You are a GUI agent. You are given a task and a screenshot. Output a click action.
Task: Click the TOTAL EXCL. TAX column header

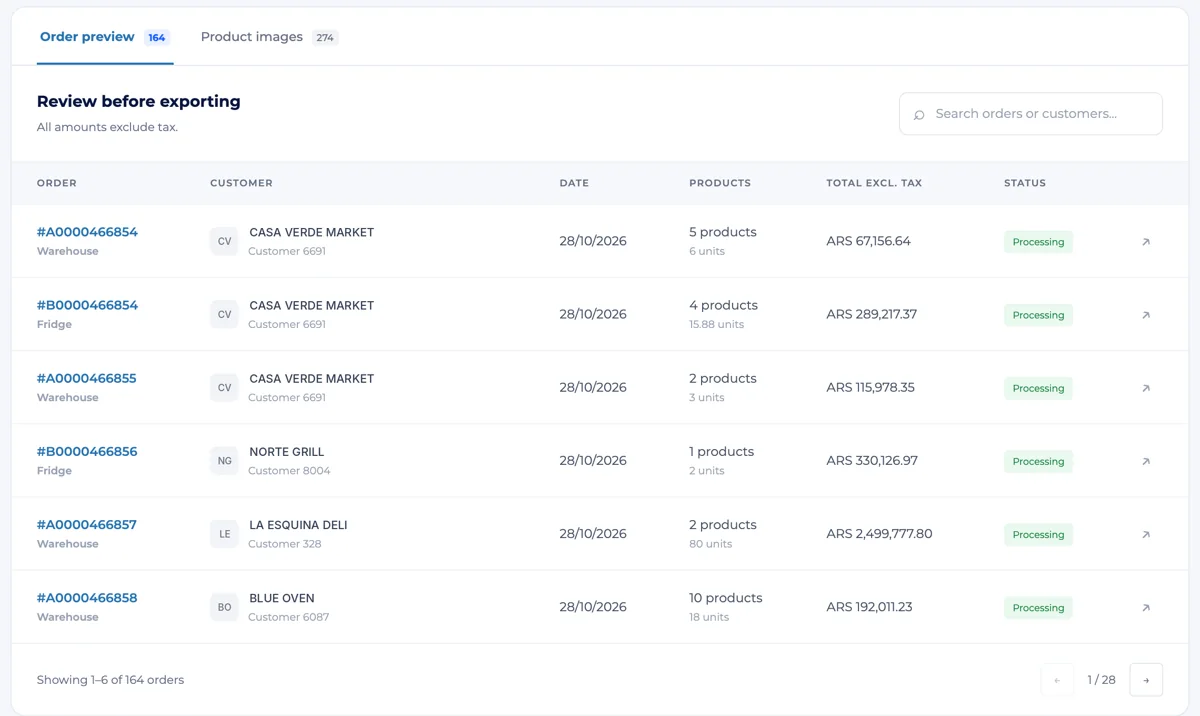(874, 183)
